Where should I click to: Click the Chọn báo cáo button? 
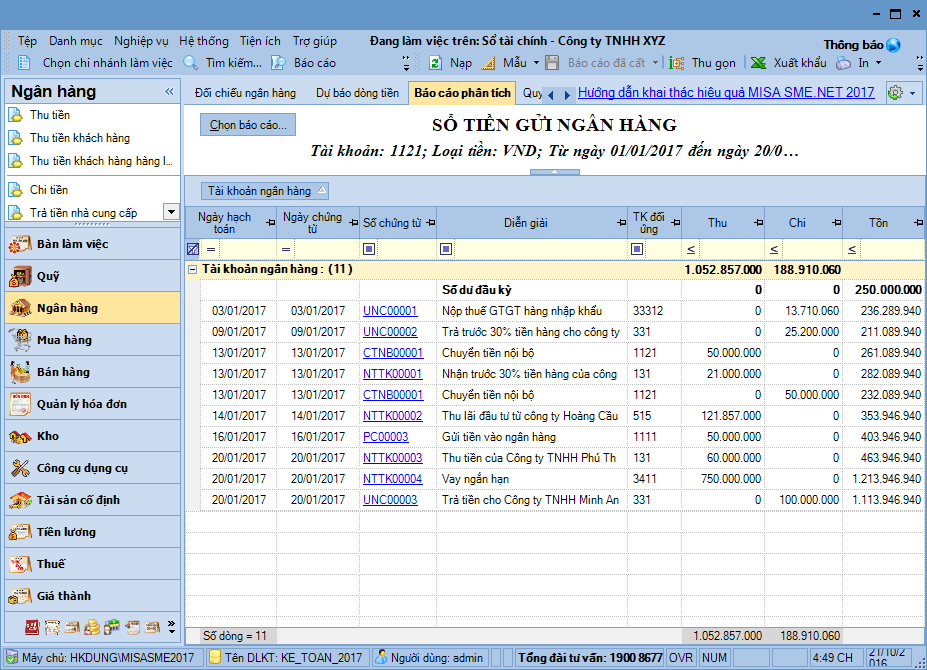coord(248,125)
